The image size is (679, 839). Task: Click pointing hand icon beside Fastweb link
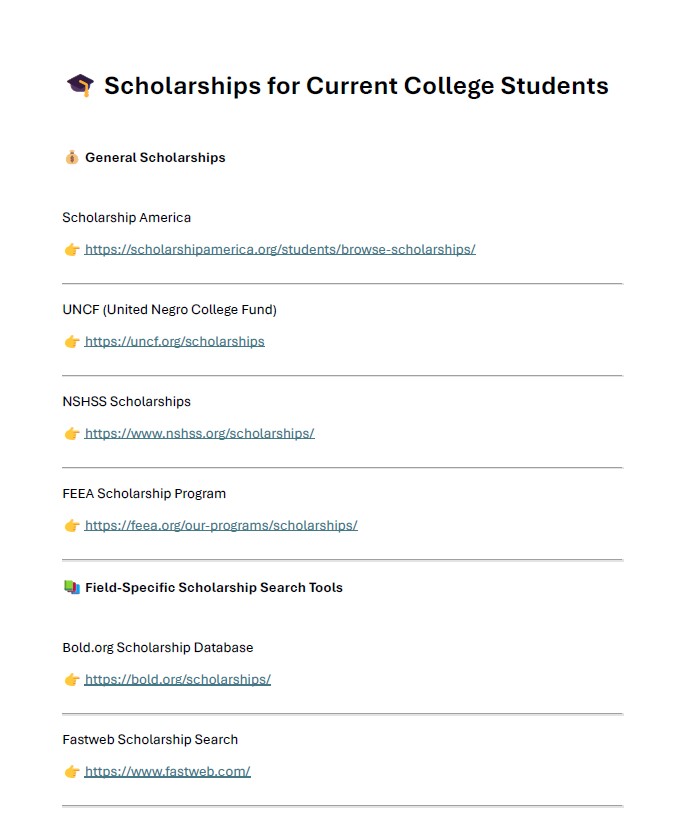pyautogui.click(x=72, y=772)
